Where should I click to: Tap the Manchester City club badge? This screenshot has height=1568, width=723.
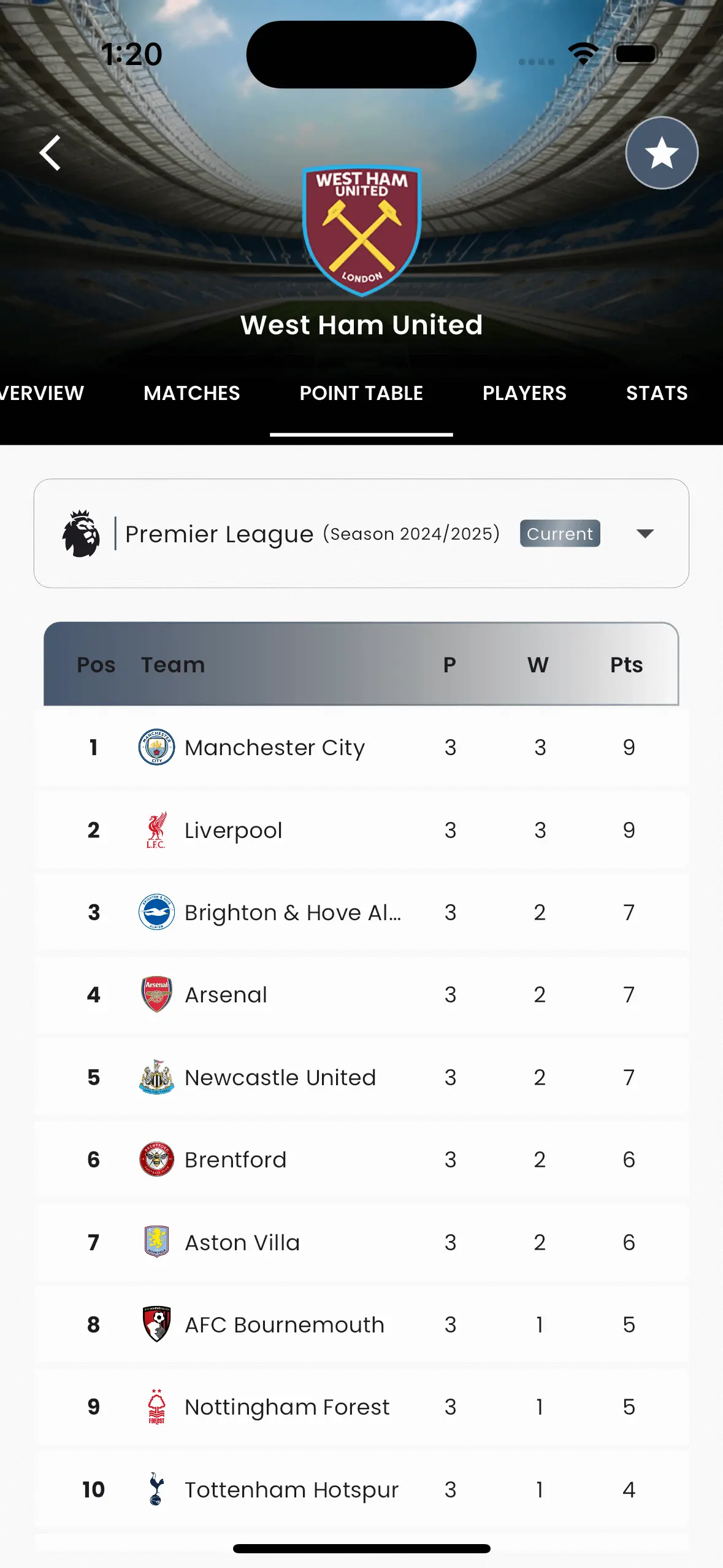[x=156, y=747]
